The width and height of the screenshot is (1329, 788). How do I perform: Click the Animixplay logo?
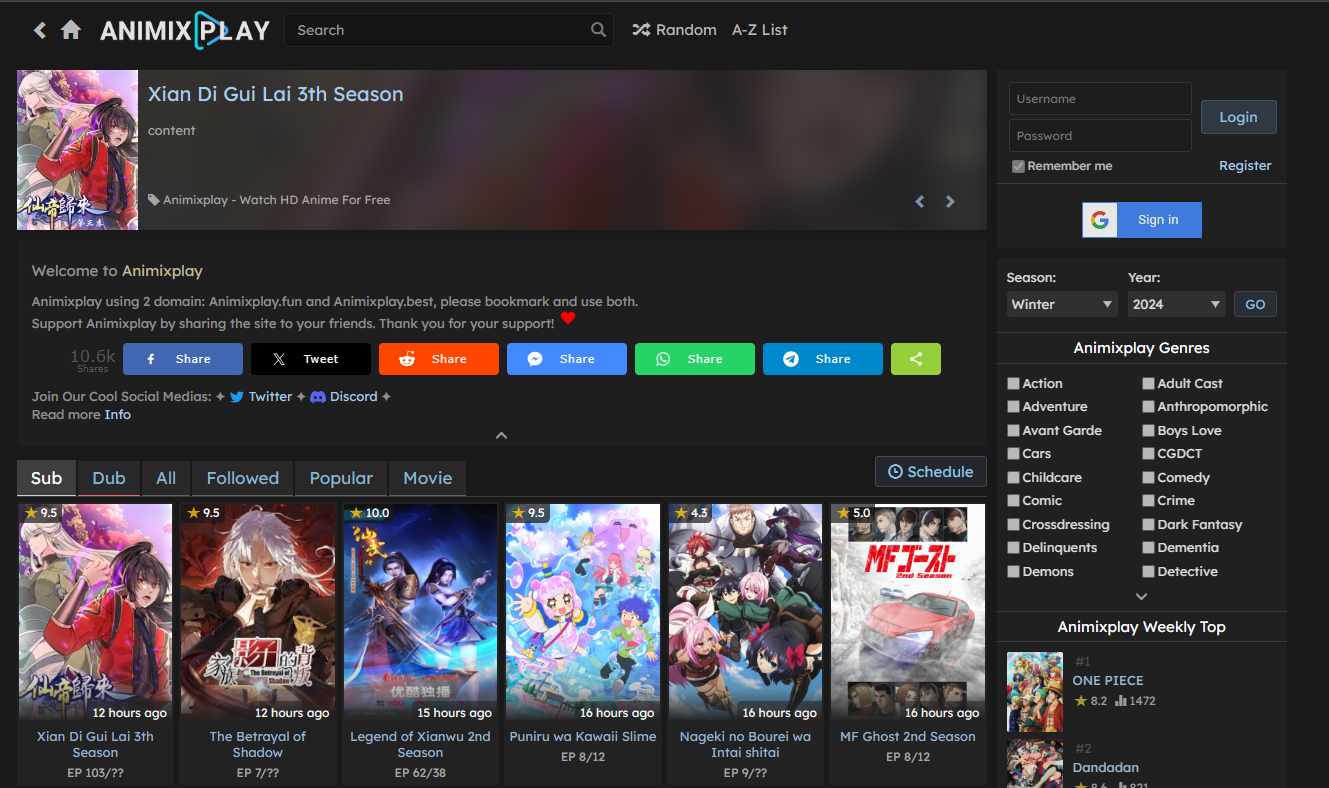[185, 30]
